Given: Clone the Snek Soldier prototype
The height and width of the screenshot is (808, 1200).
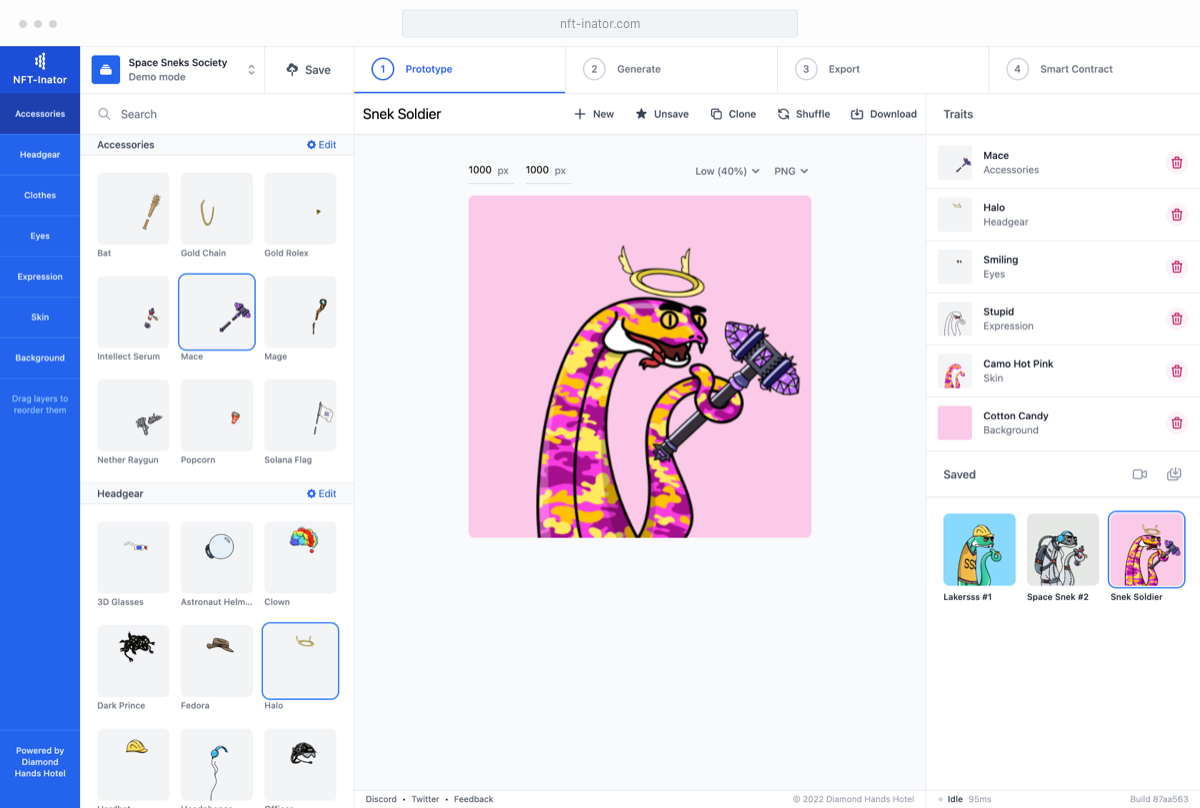Looking at the screenshot, I should tap(732, 114).
